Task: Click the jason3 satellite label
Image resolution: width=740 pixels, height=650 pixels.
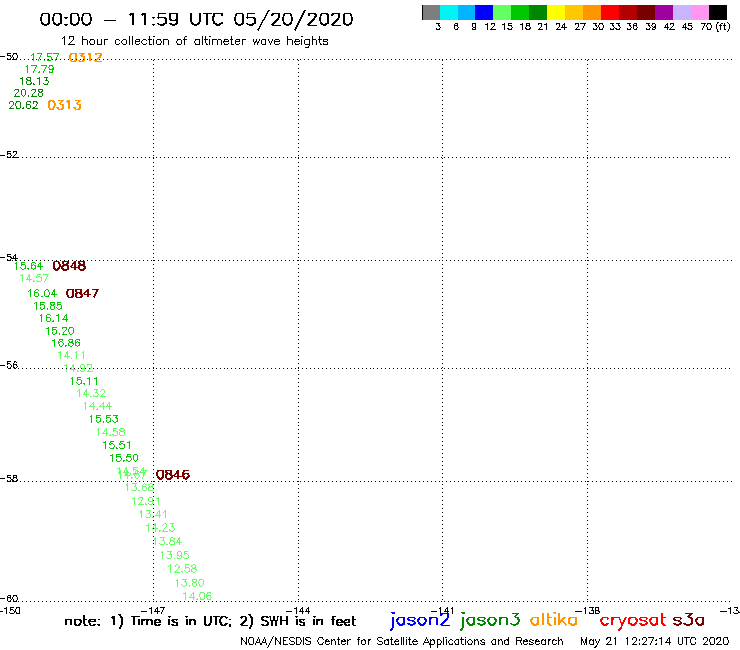Action: (490, 621)
